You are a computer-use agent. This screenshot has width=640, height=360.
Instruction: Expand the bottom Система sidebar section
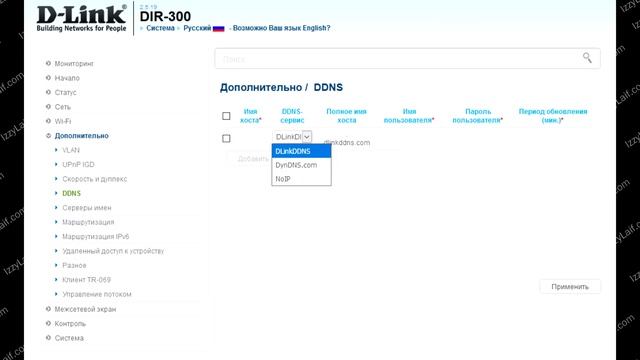pos(69,338)
